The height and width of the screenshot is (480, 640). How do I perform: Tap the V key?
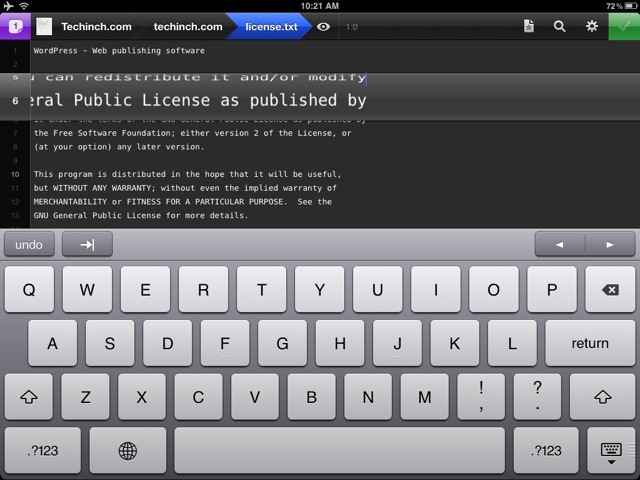coord(255,397)
